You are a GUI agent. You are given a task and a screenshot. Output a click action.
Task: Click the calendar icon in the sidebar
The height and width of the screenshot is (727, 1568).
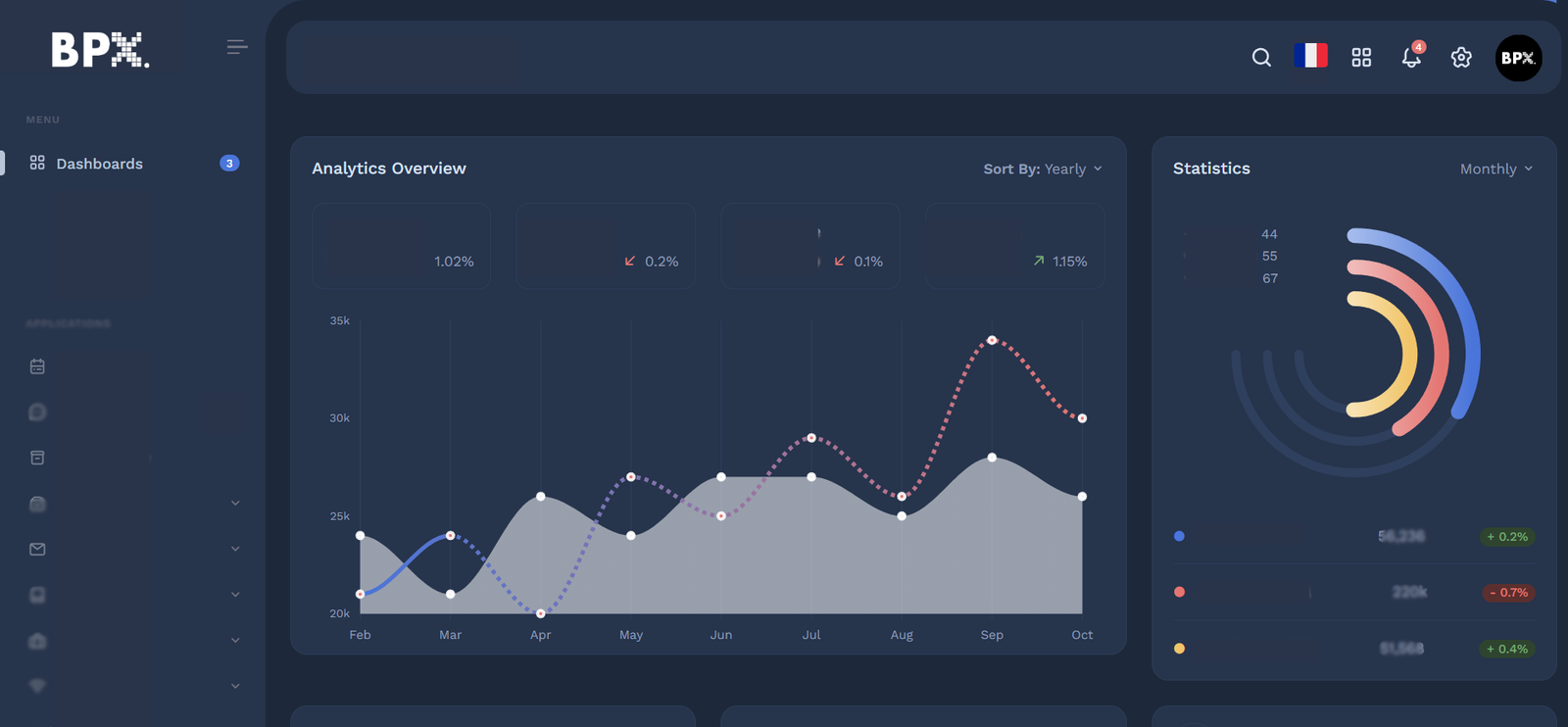tap(37, 366)
